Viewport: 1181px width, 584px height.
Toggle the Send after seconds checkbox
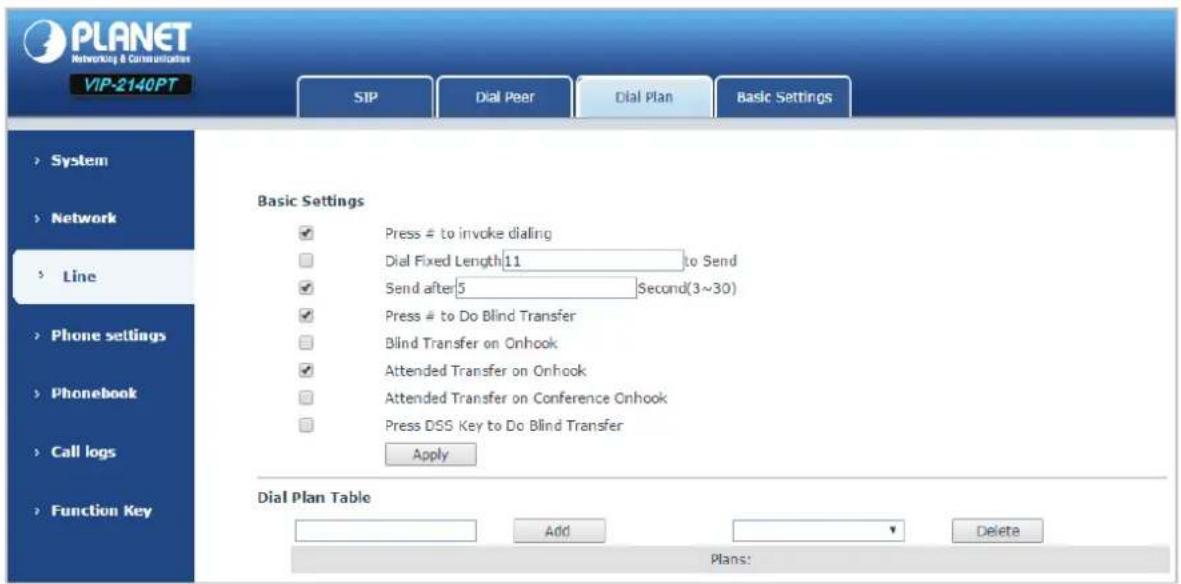point(306,288)
